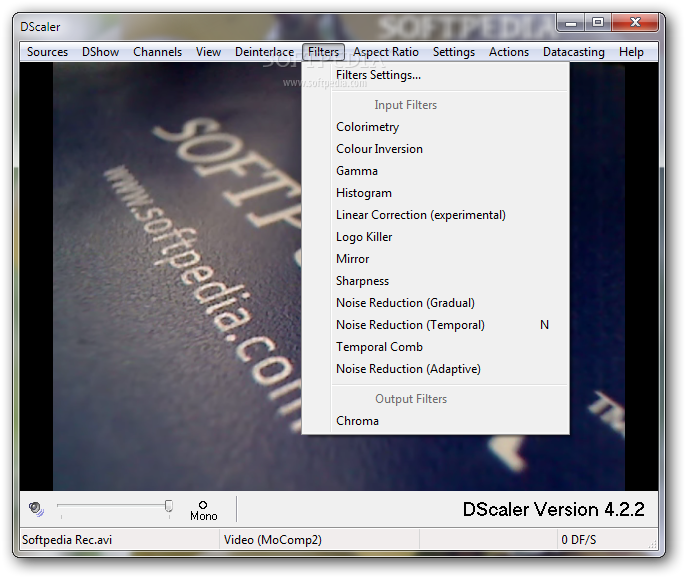Enable the Gamma filter
The width and height of the screenshot is (686, 578).
pos(436,171)
